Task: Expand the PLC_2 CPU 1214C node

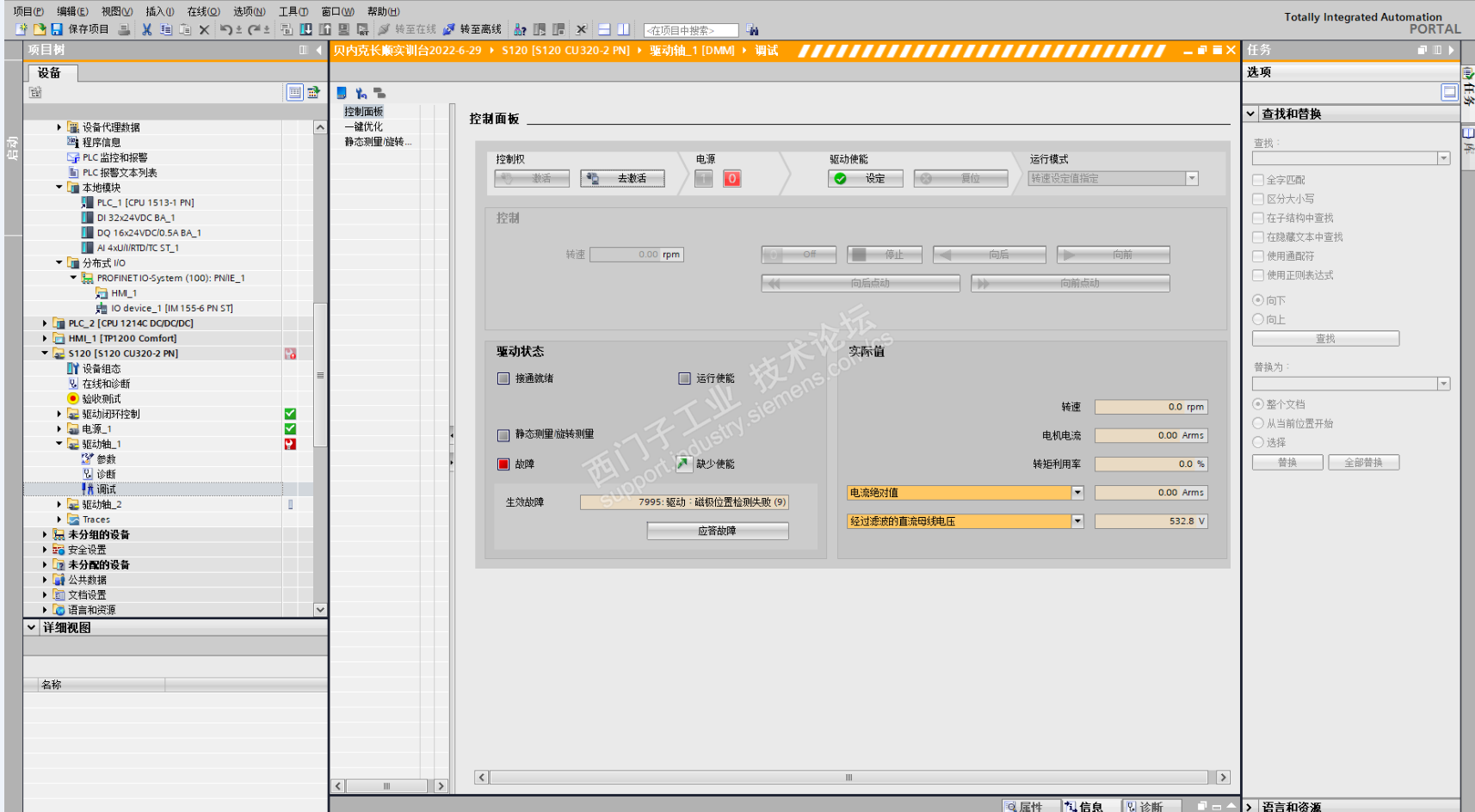Action: point(45,323)
